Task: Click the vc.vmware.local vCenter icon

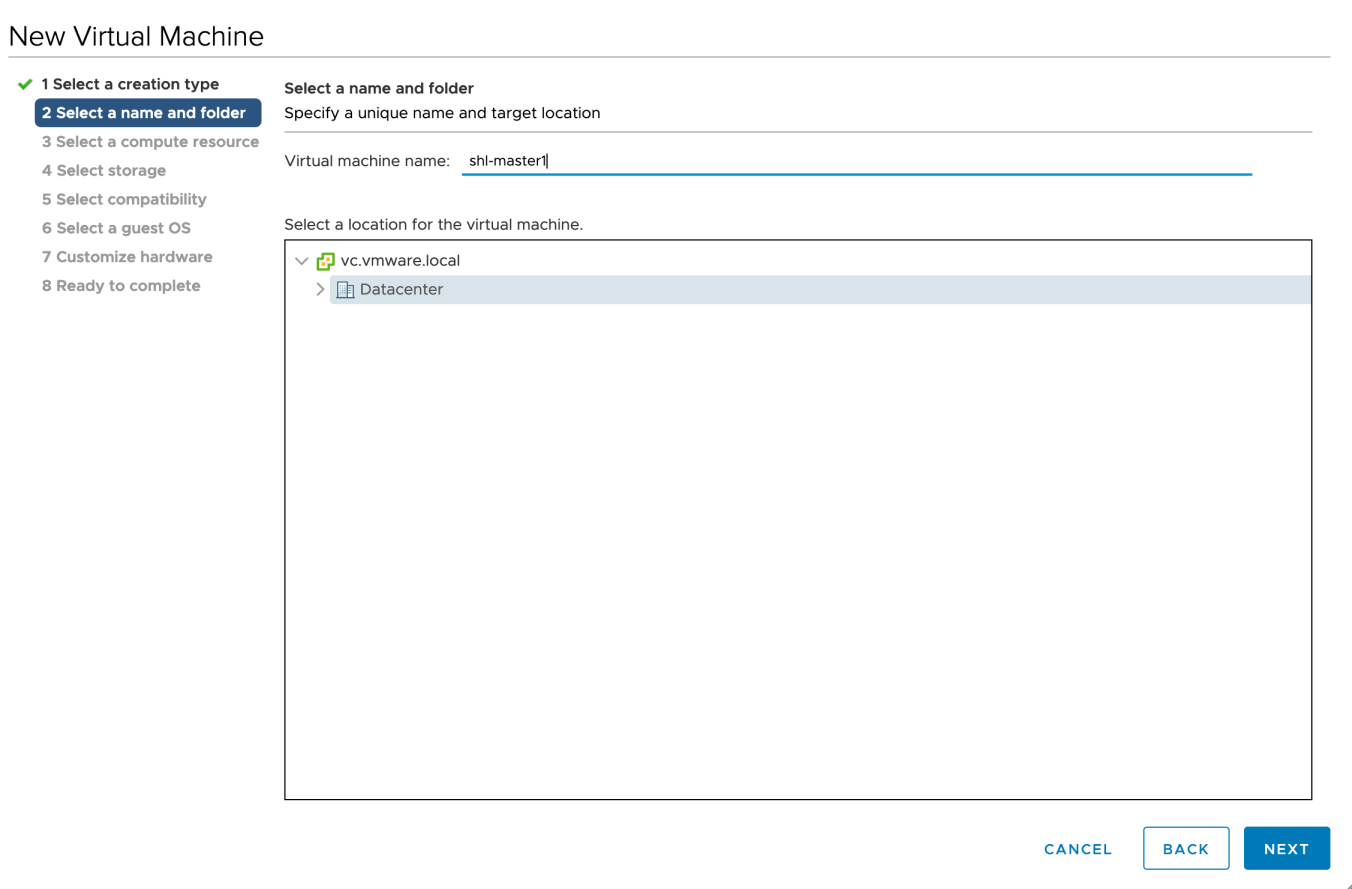Action: pyautogui.click(x=324, y=260)
